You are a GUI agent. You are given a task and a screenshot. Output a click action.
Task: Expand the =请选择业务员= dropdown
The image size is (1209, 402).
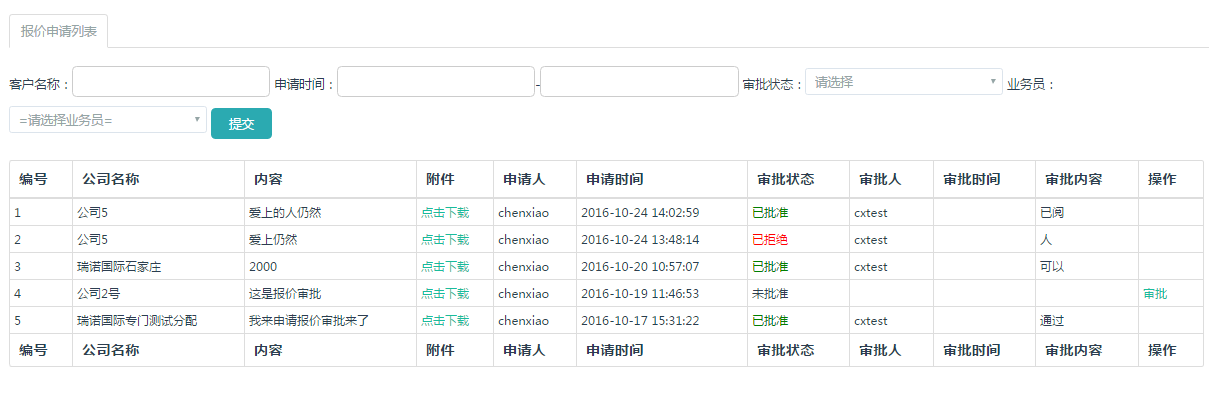point(108,120)
